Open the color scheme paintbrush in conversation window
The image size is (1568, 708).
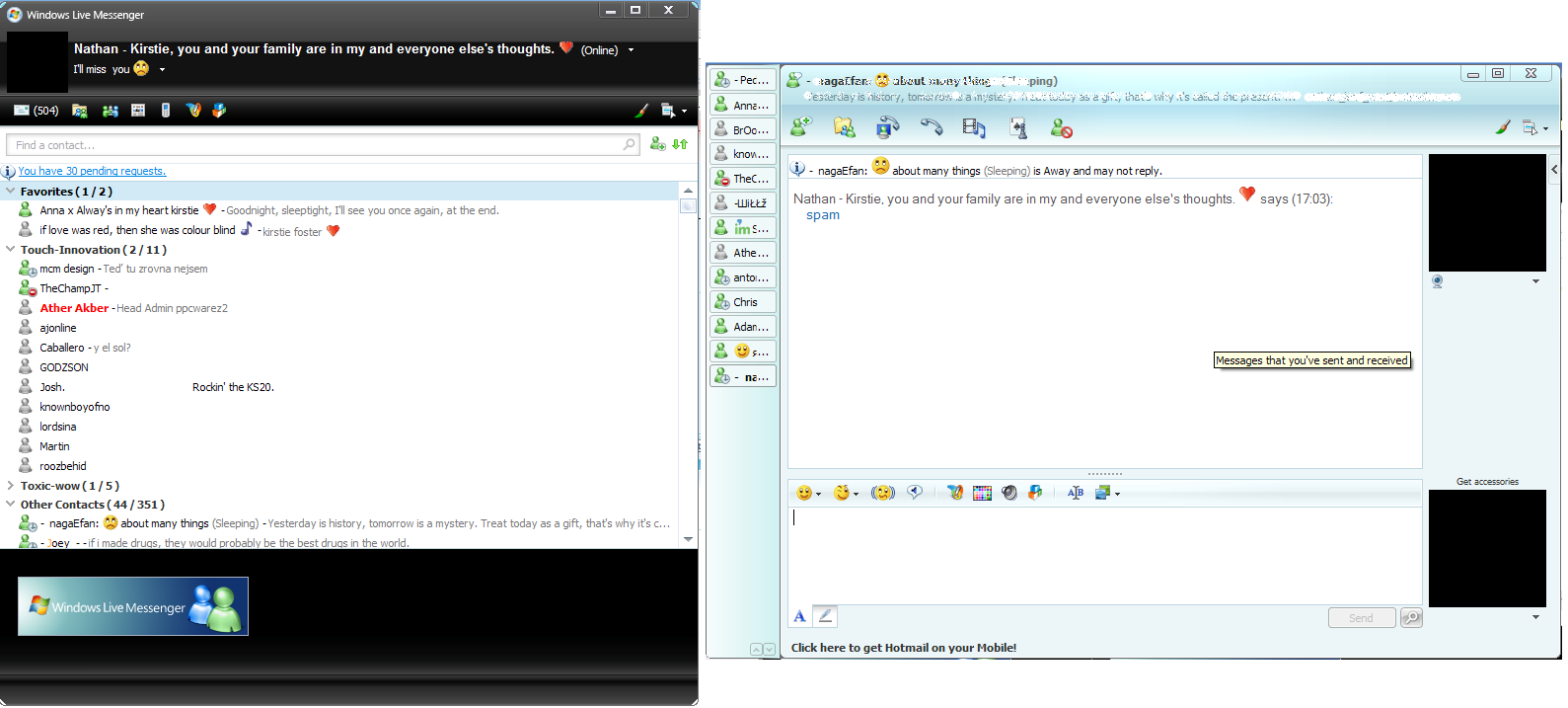[x=1503, y=126]
